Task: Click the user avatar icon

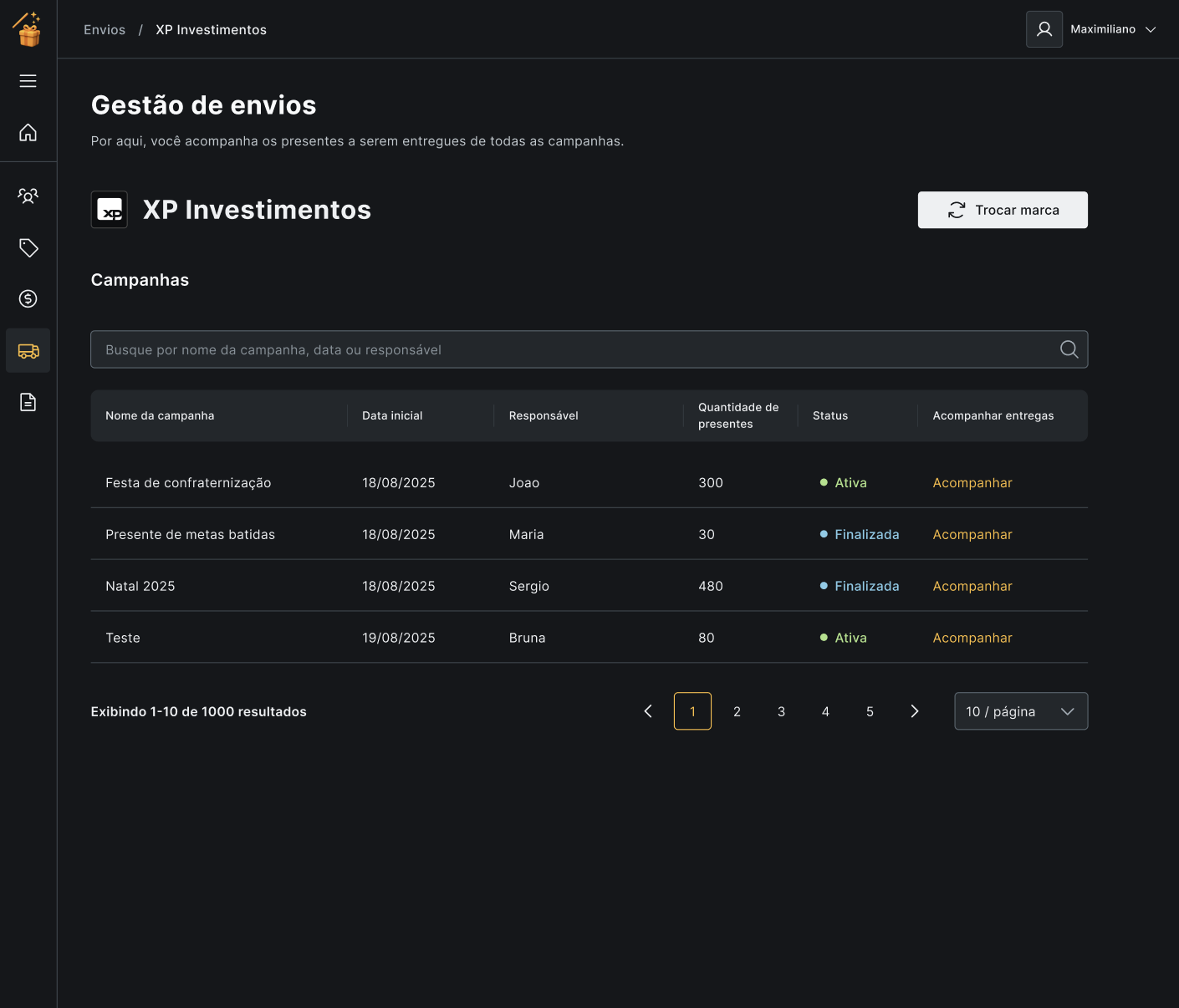Action: click(1044, 29)
